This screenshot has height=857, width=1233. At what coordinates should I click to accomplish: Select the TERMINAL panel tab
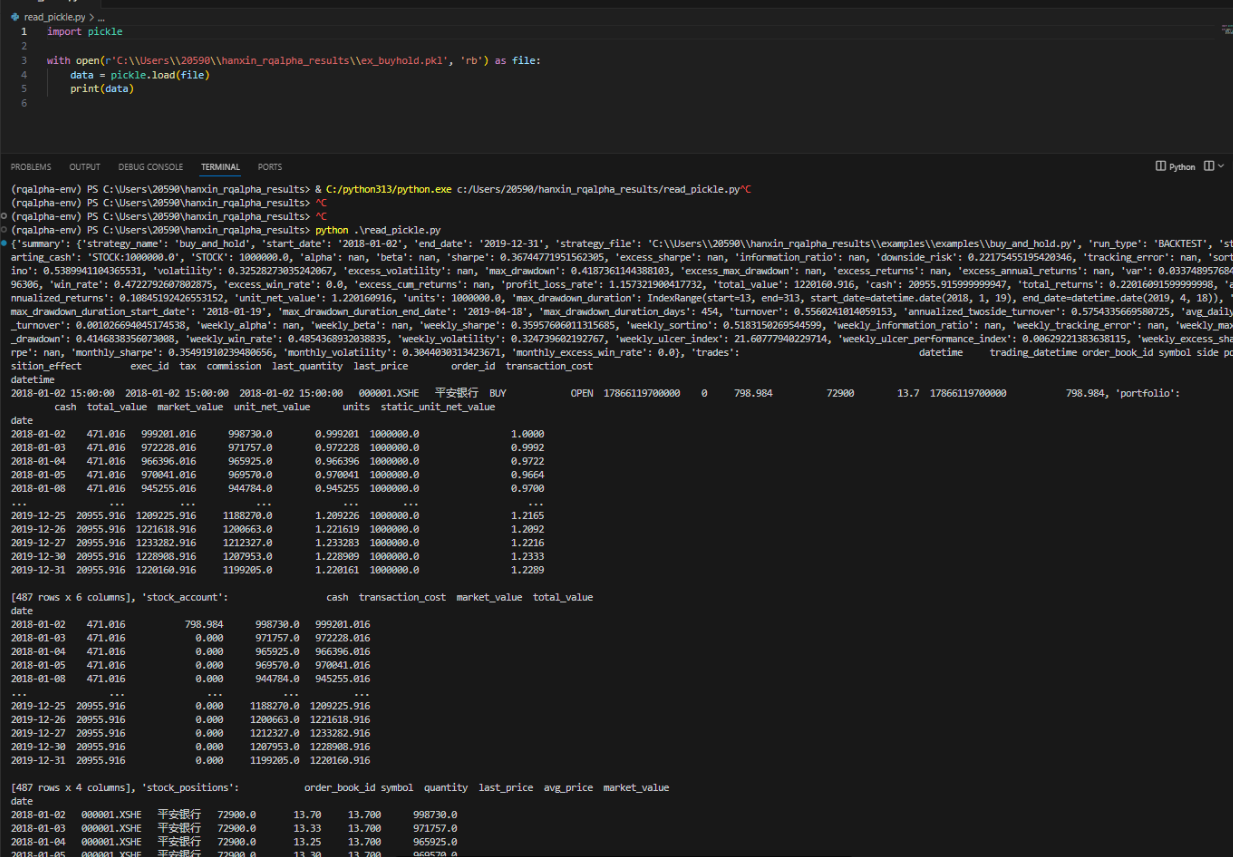coord(220,167)
